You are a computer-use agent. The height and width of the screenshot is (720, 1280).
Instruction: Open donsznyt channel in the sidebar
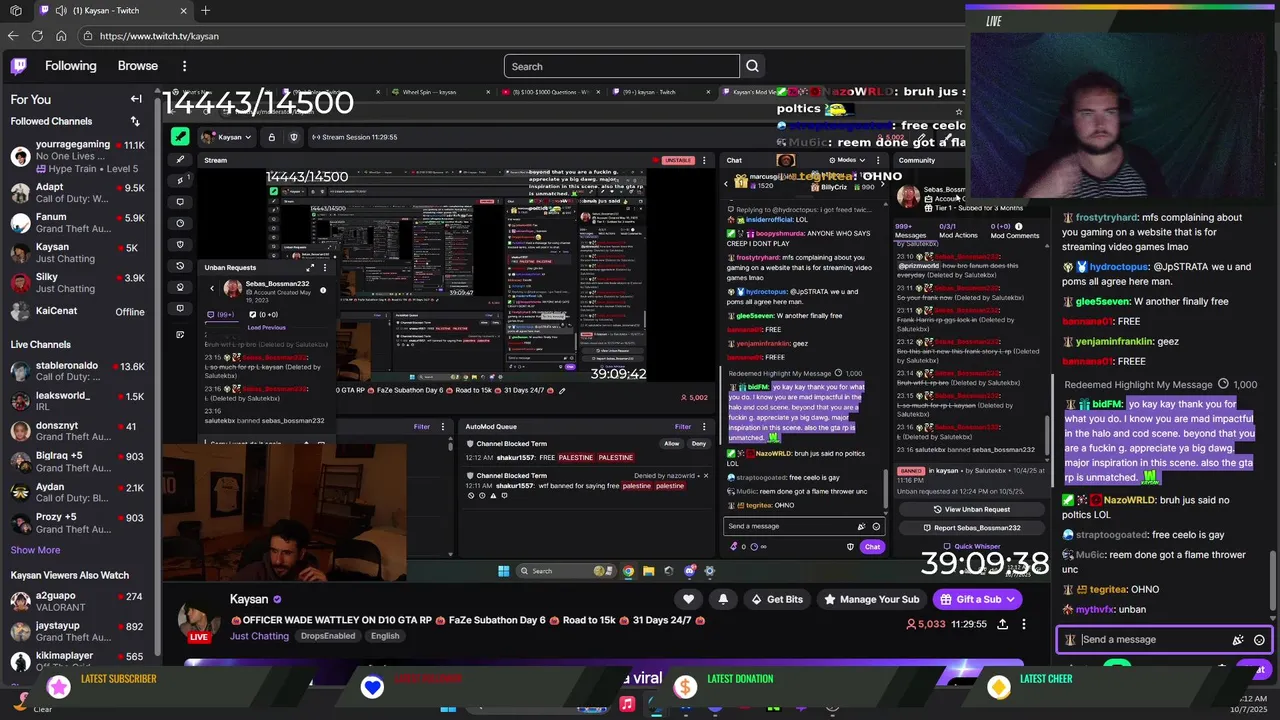pos(78,431)
